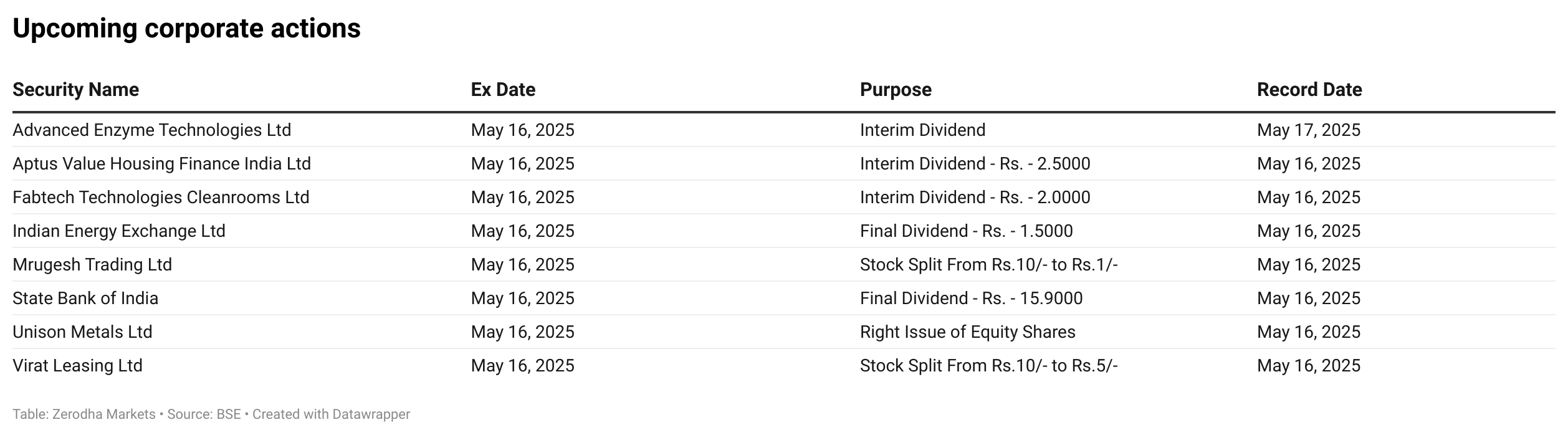Screen dimensions: 1568x435
Task: Click State Bank of India entry
Action: pyautogui.click(x=85, y=299)
